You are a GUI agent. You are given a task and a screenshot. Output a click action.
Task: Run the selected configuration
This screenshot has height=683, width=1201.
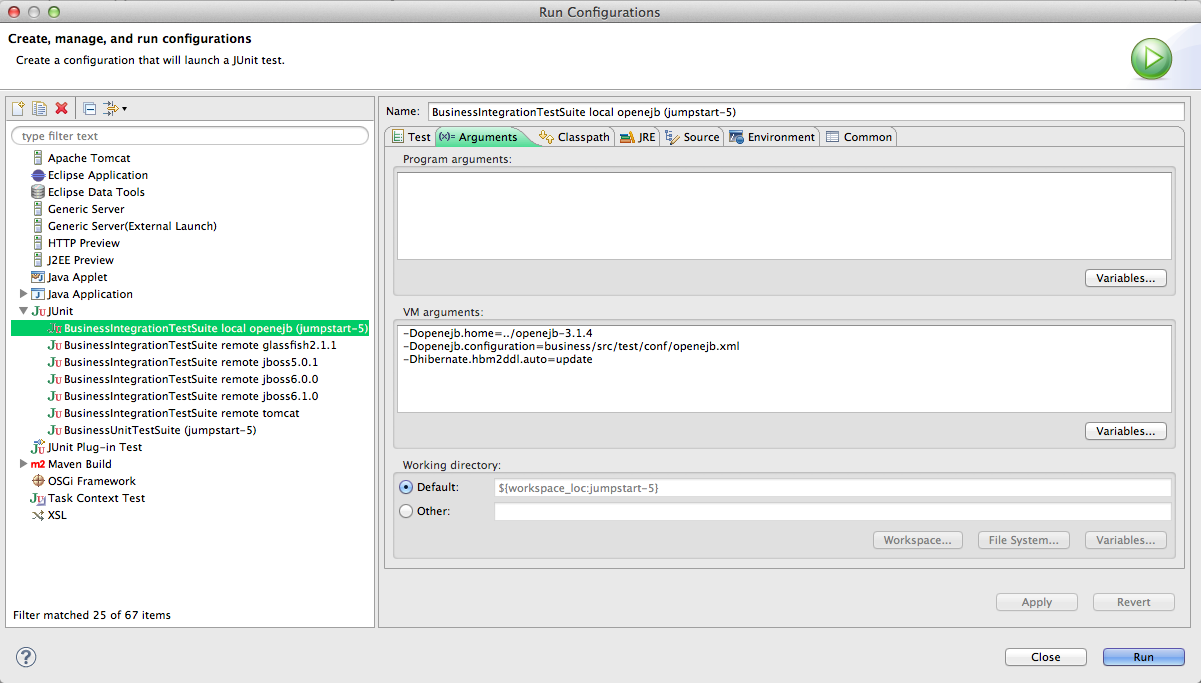pos(1144,657)
